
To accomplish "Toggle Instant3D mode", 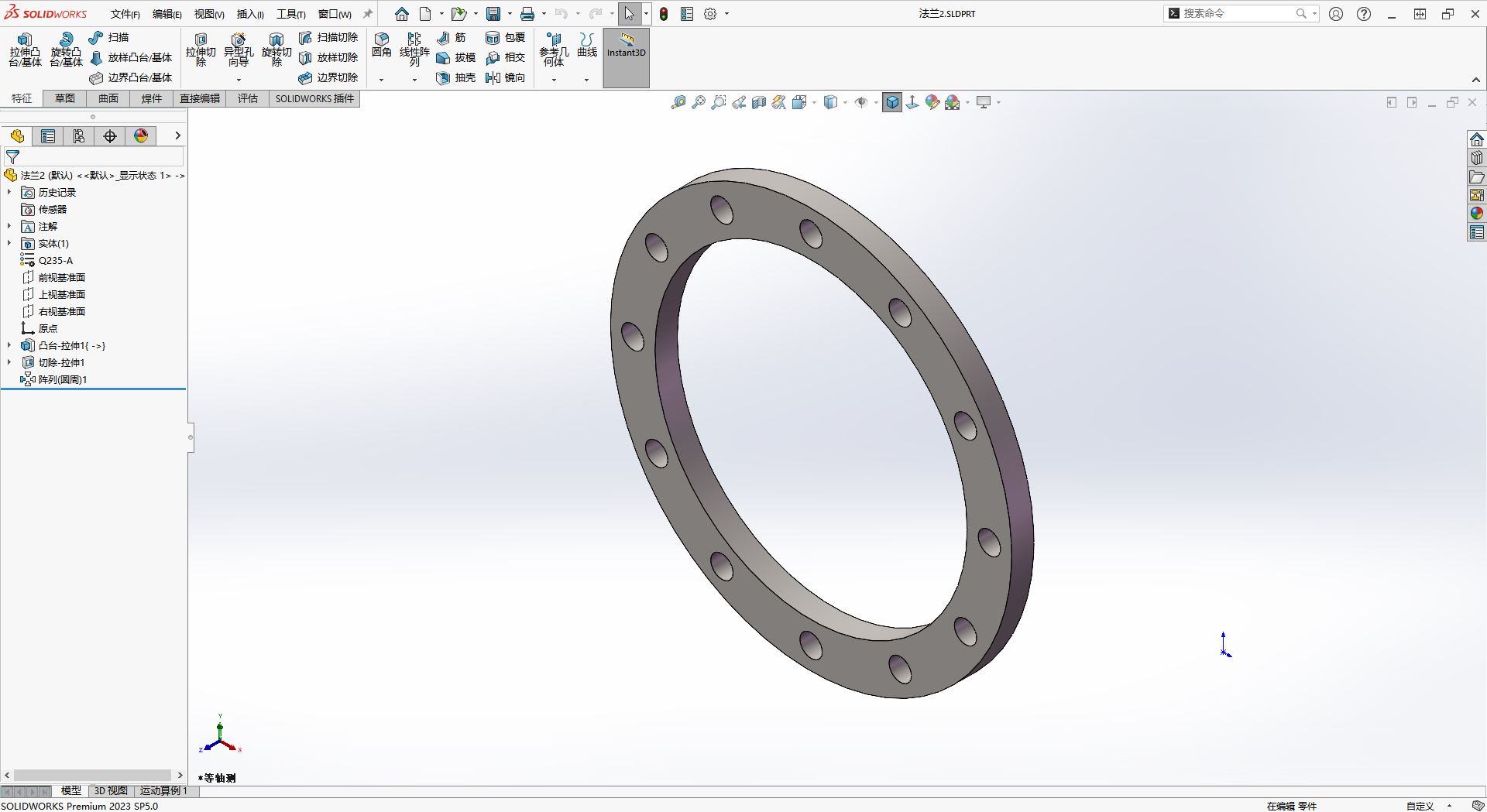I will point(627,58).
